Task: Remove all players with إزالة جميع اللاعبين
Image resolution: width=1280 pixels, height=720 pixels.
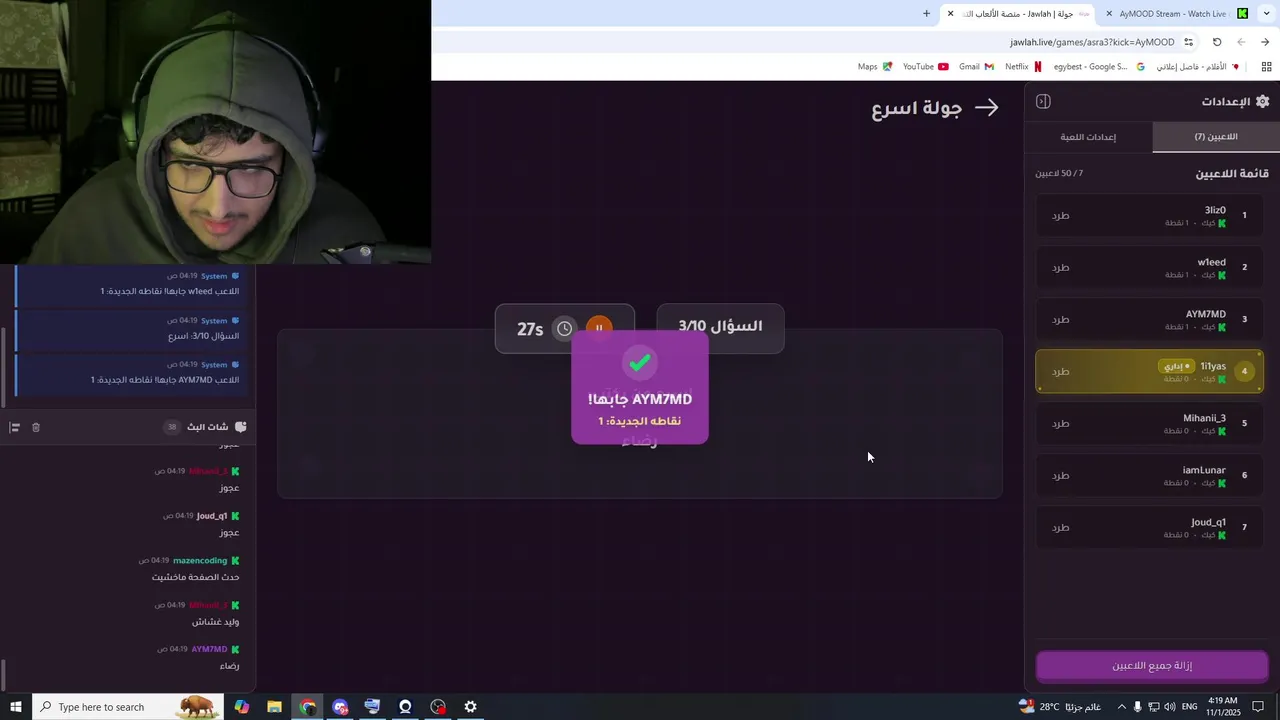Action: 1152,666
